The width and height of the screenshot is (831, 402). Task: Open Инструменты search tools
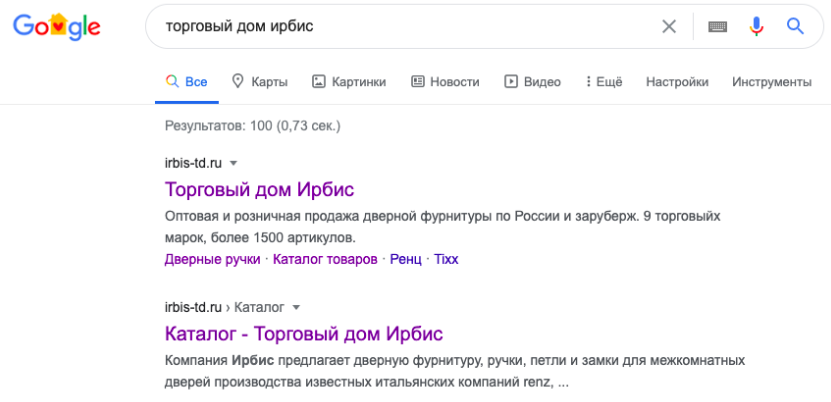(x=772, y=82)
